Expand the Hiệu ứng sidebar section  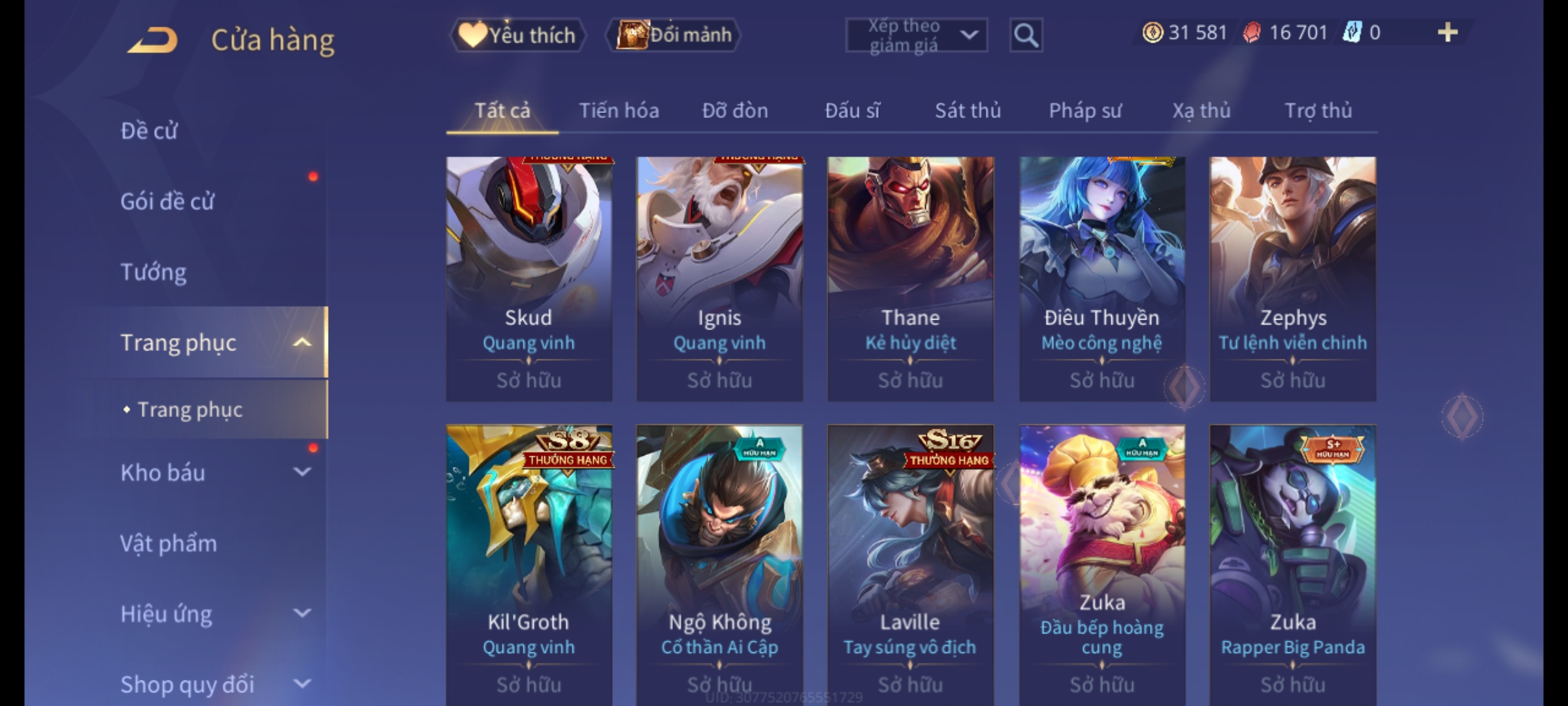point(301,613)
